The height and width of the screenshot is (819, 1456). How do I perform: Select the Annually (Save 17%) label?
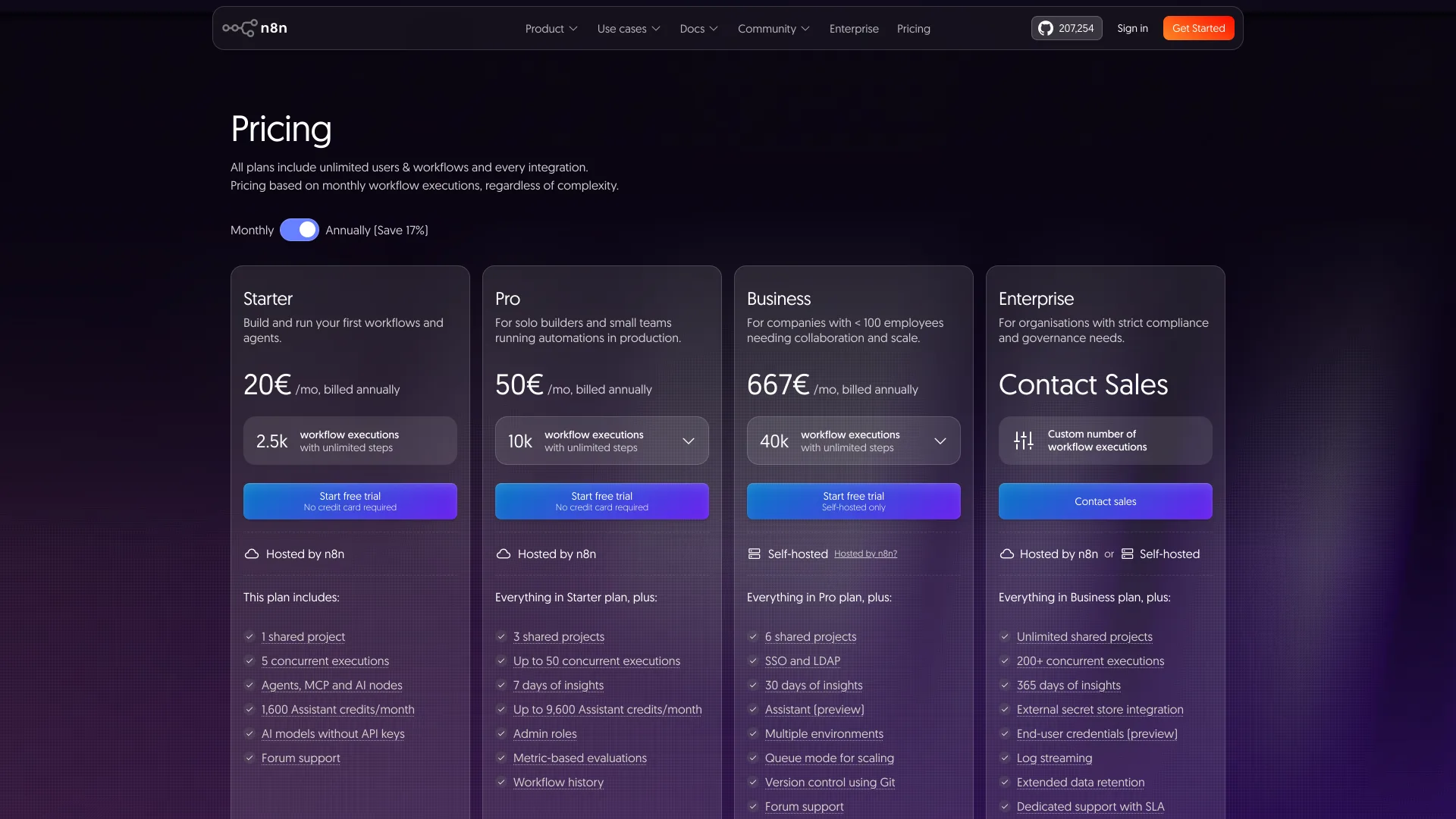377,231
